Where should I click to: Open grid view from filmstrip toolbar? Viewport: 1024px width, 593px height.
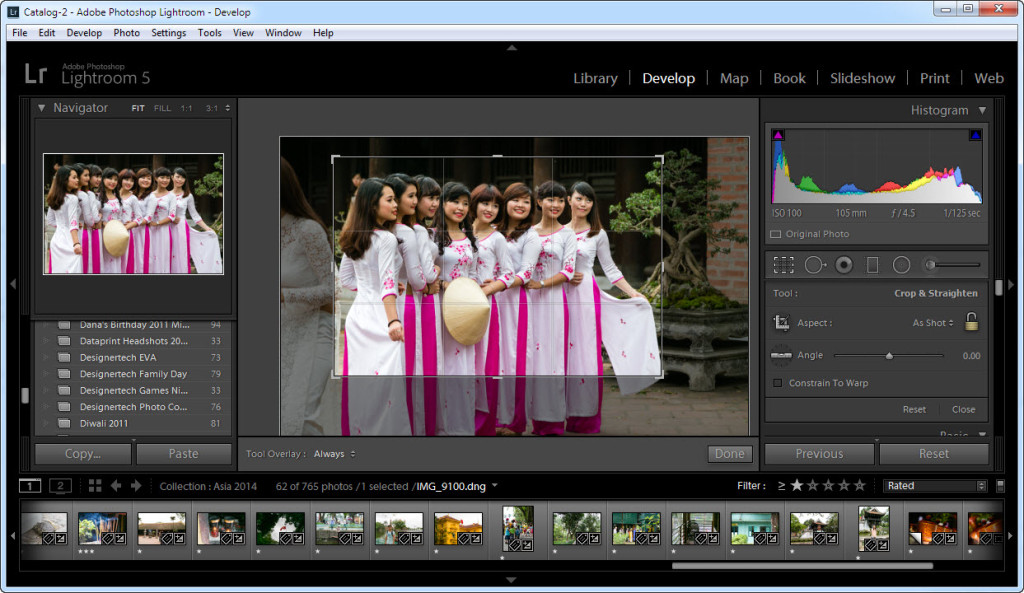95,486
